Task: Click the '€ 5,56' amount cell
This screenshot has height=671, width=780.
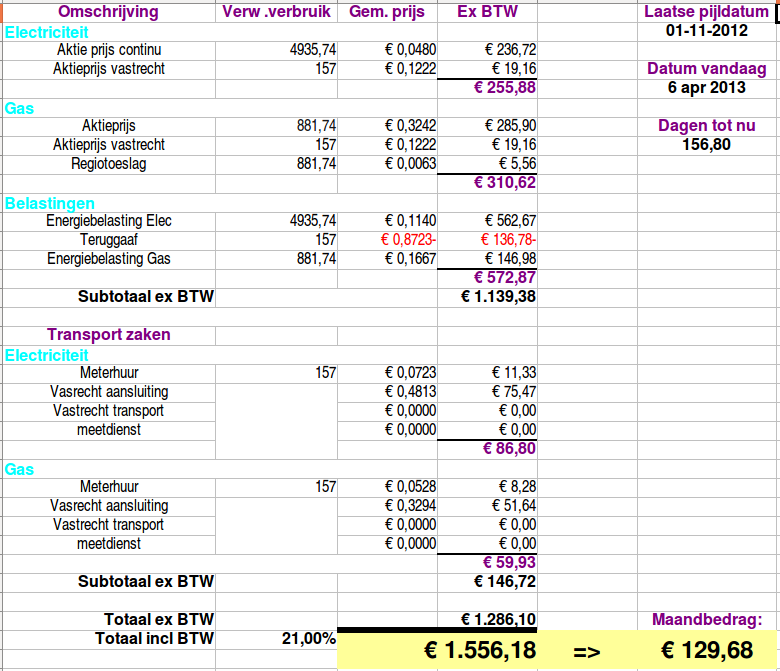Action: (487, 164)
